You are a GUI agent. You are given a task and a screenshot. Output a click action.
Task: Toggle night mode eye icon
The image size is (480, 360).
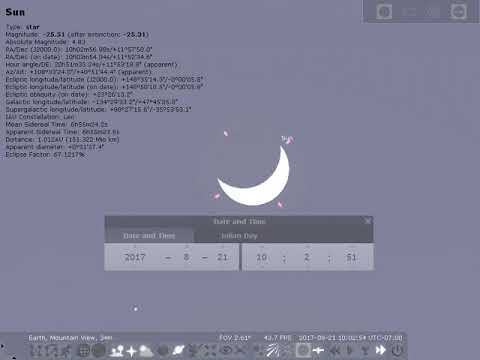coord(227,350)
